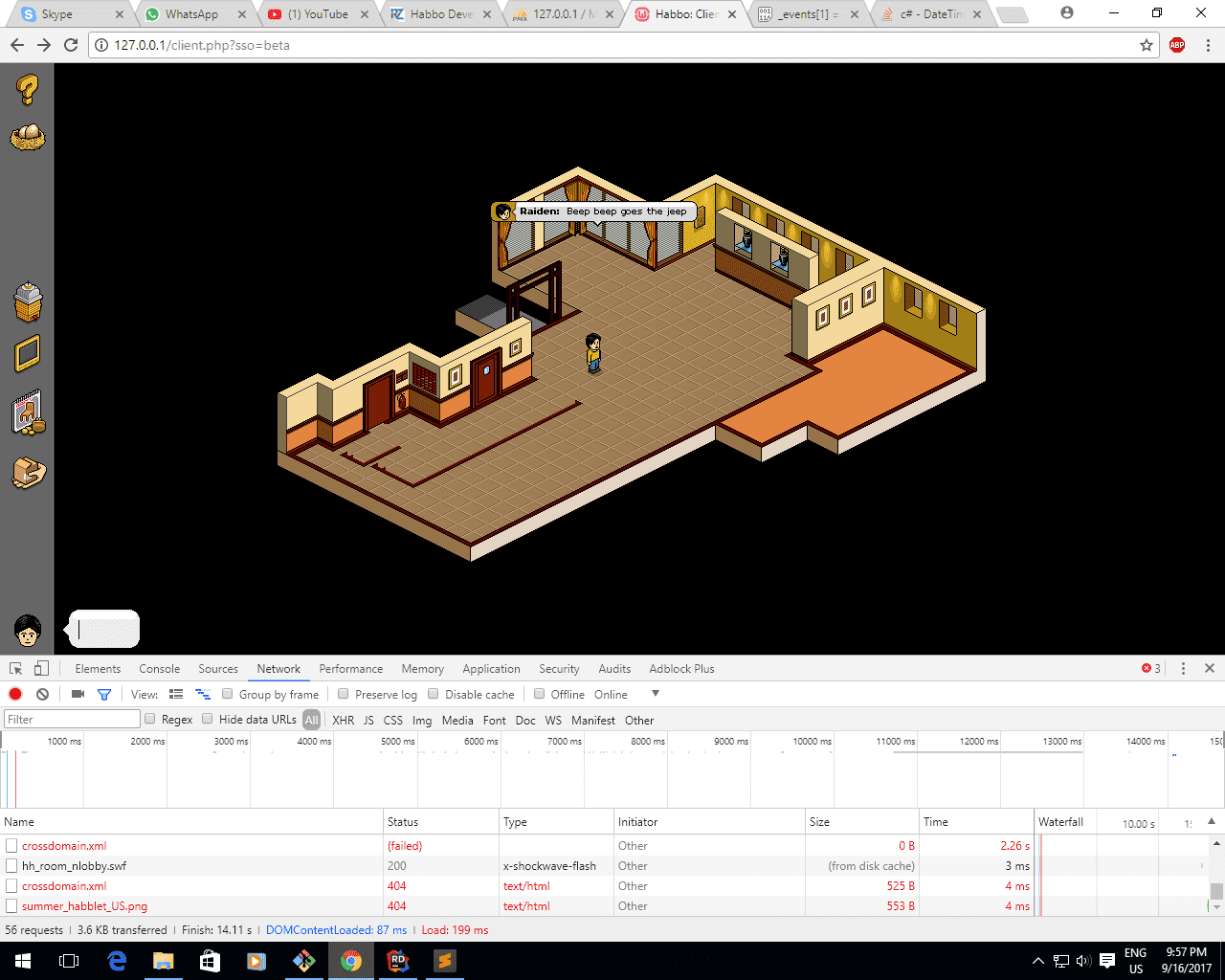
Task: Clear the network log icon
Action: coord(42,694)
